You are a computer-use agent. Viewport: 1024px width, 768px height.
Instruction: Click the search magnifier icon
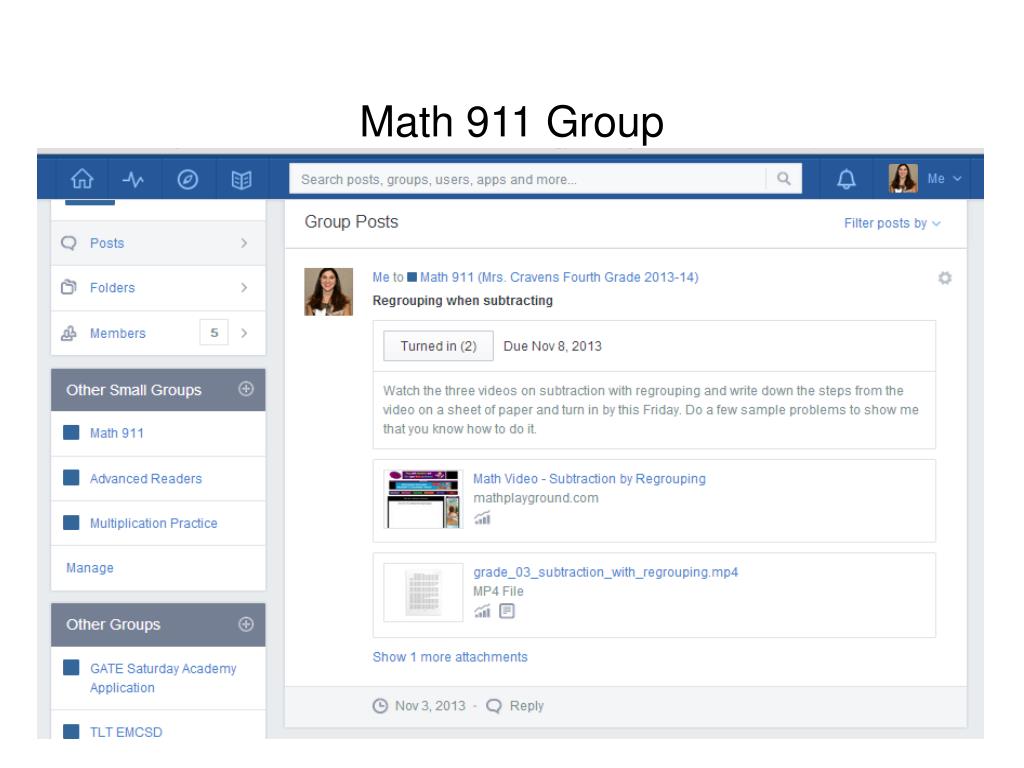point(783,178)
